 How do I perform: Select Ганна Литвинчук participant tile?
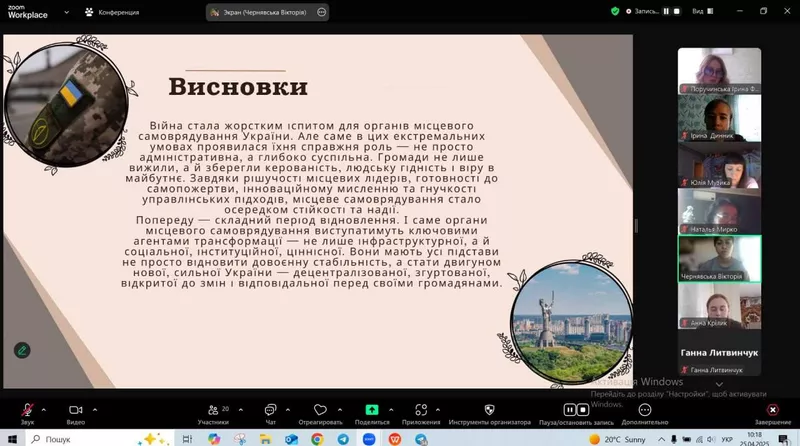click(x=719, y=353)
